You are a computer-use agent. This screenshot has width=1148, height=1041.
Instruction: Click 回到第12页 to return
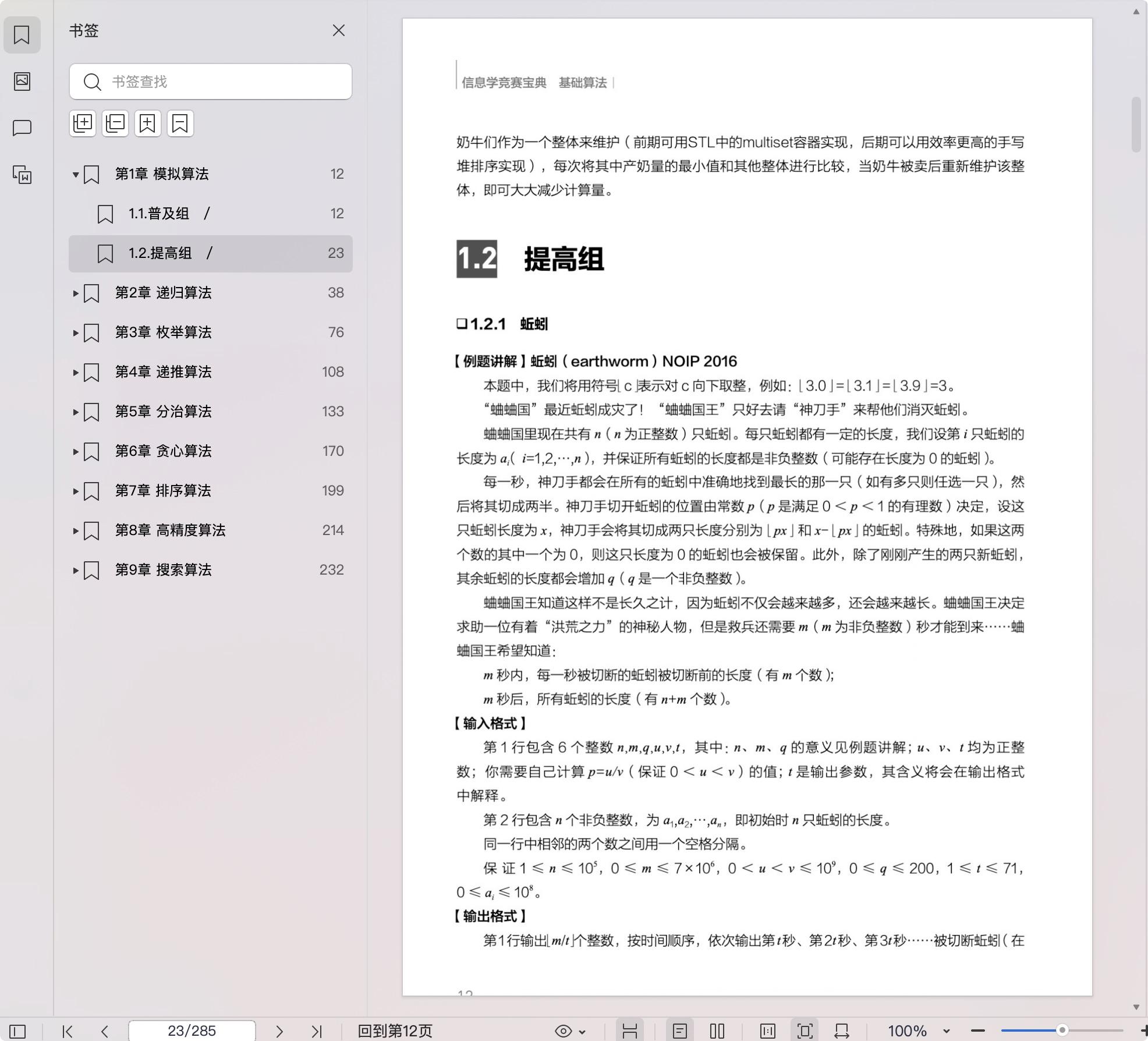click(x=395, y=1031)
